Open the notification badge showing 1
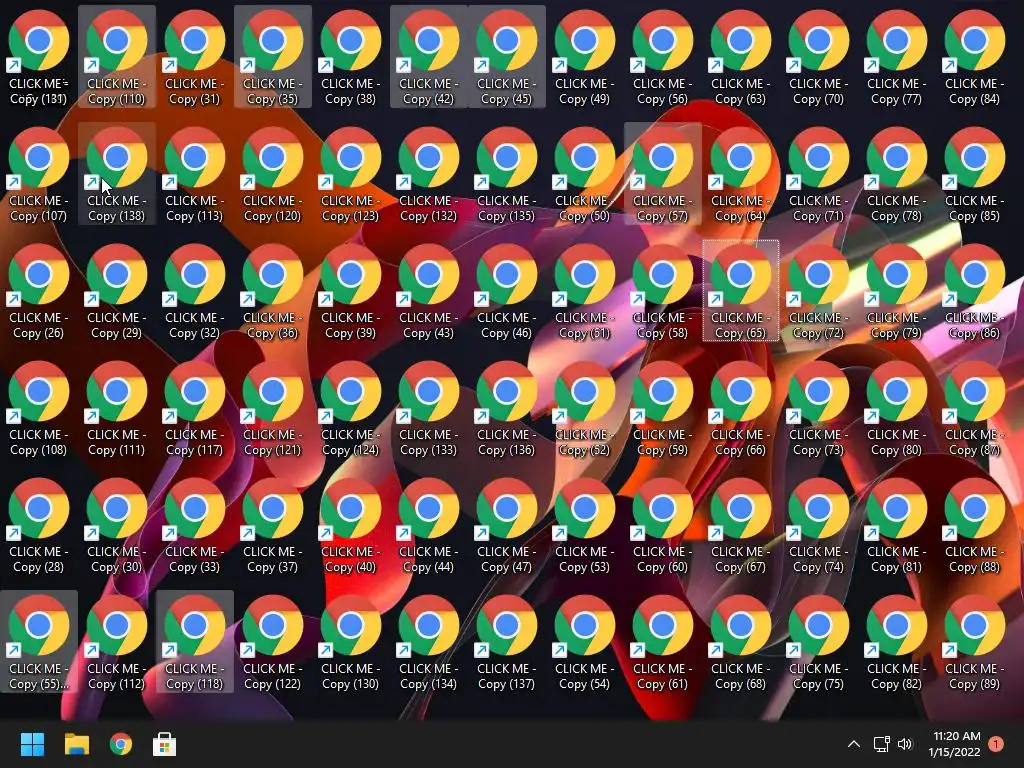Screen dimensions: 1024x768 click(x=995, y=744)
